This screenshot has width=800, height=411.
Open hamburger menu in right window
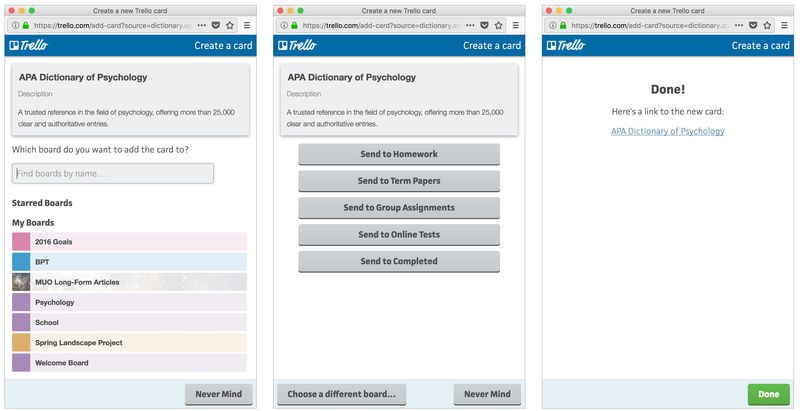[784, 25]
